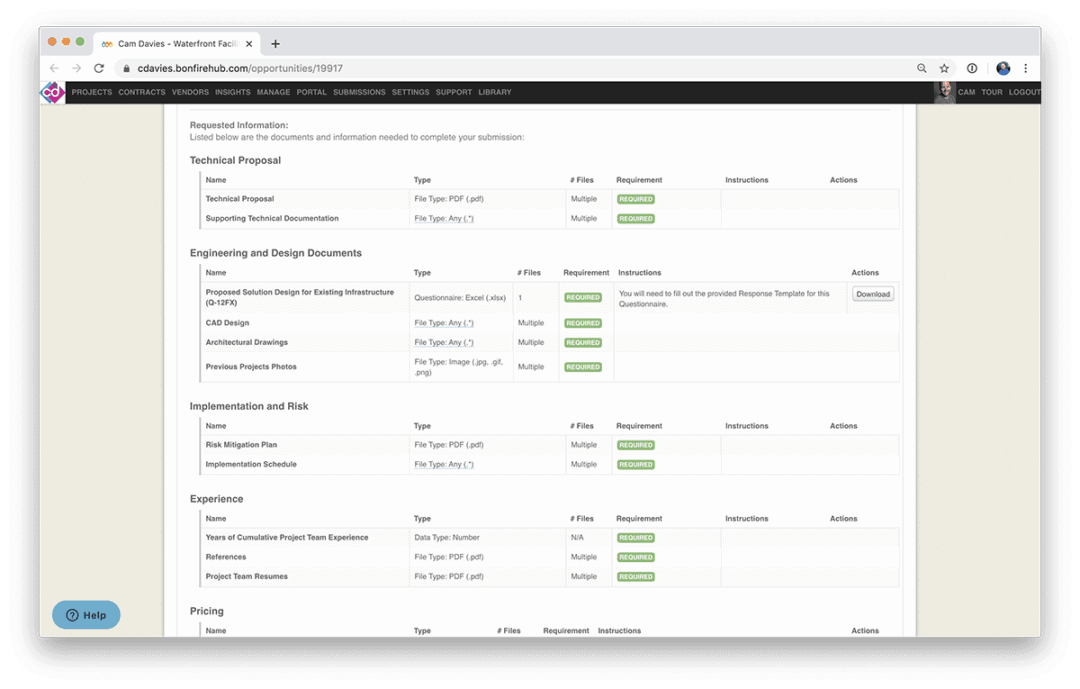Open the SUBMISSIONS menu
Image resolution: width=1080 pixels, height=689 pixels.
tap(359, 92)
